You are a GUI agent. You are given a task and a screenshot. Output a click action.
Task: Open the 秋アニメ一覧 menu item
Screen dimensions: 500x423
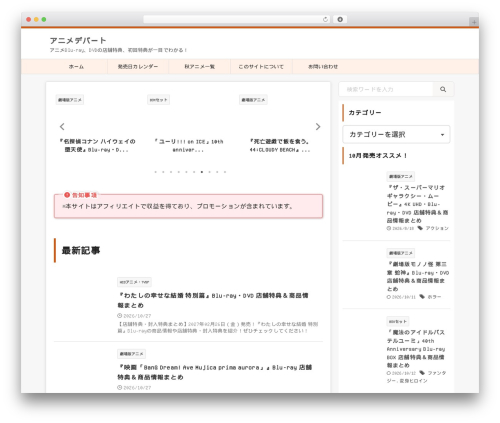click(199, 67)
